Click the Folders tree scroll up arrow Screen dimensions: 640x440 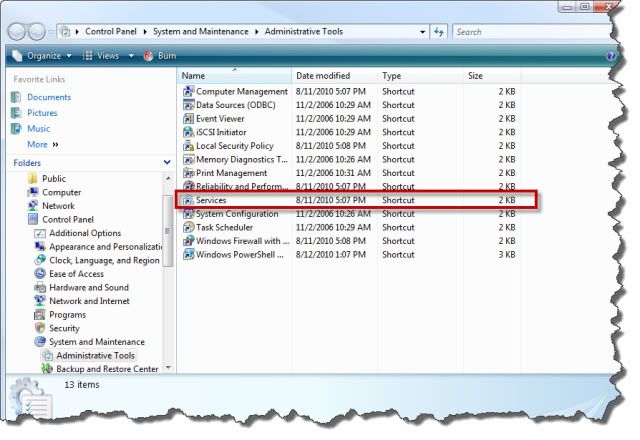tap(168, 179)
